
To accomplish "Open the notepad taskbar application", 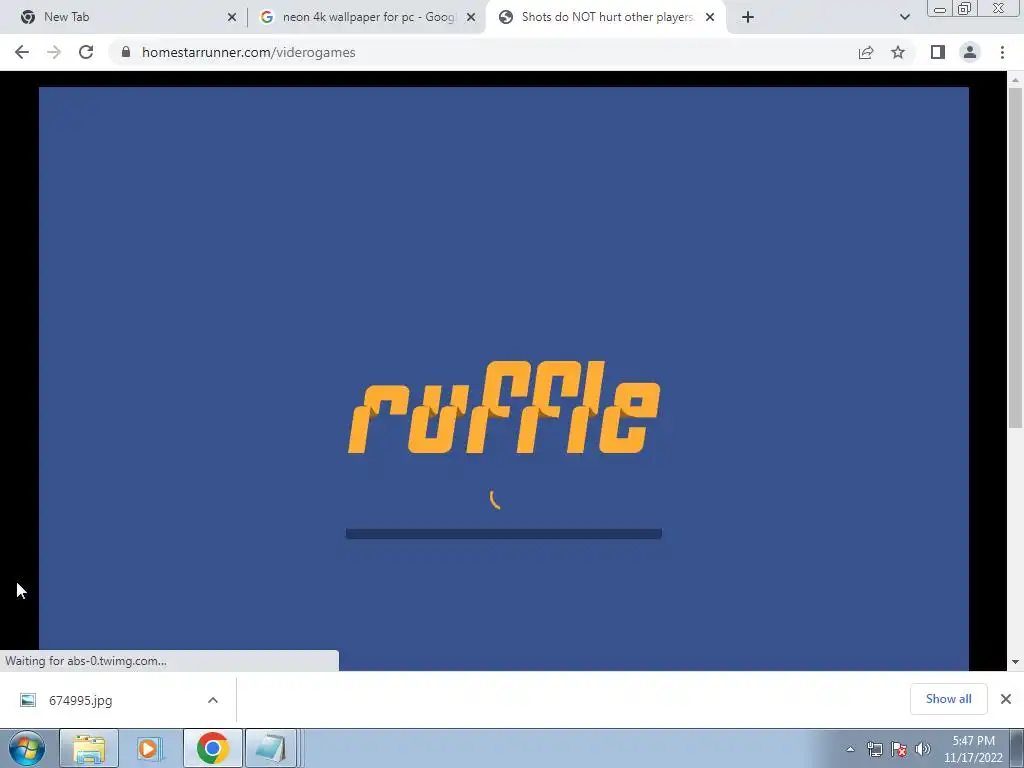I will point(271,748).
